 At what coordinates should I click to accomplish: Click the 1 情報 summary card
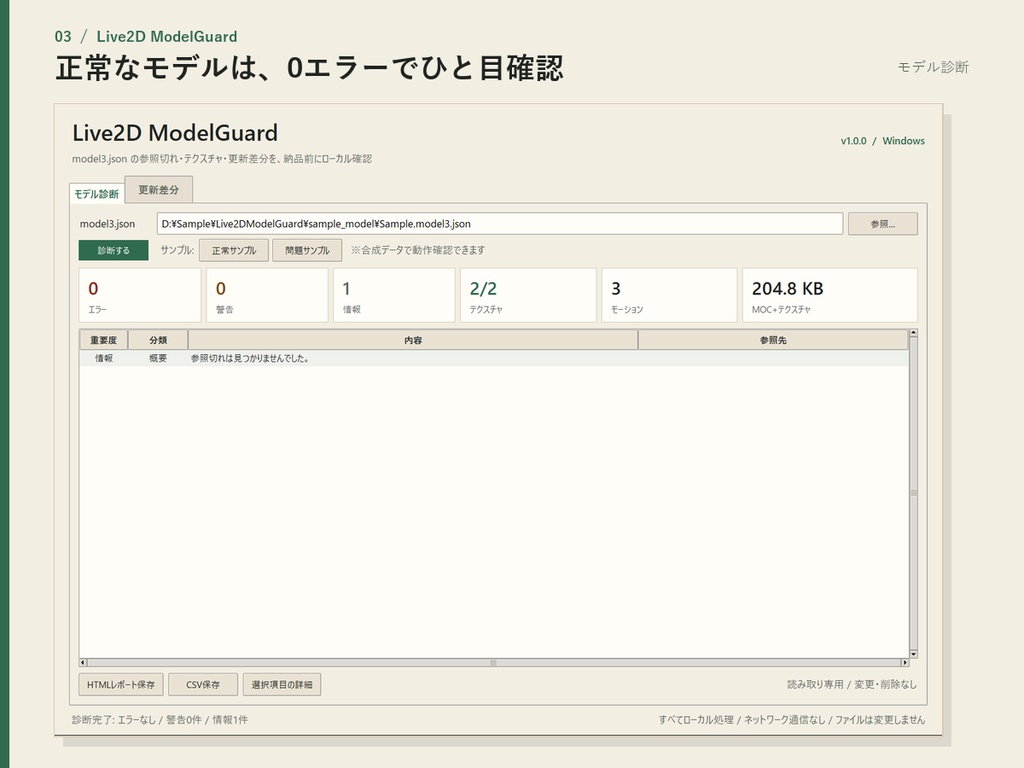[394, 295]
